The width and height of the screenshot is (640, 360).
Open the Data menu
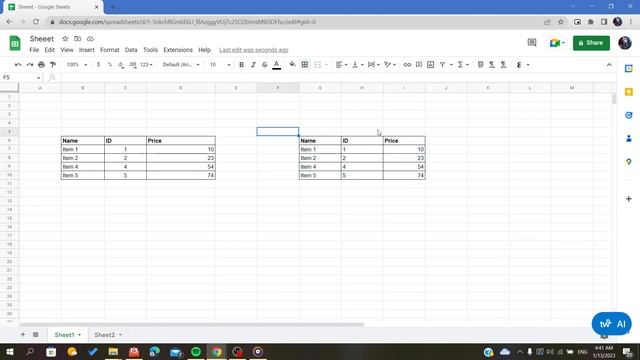click(x=131, y=50)
